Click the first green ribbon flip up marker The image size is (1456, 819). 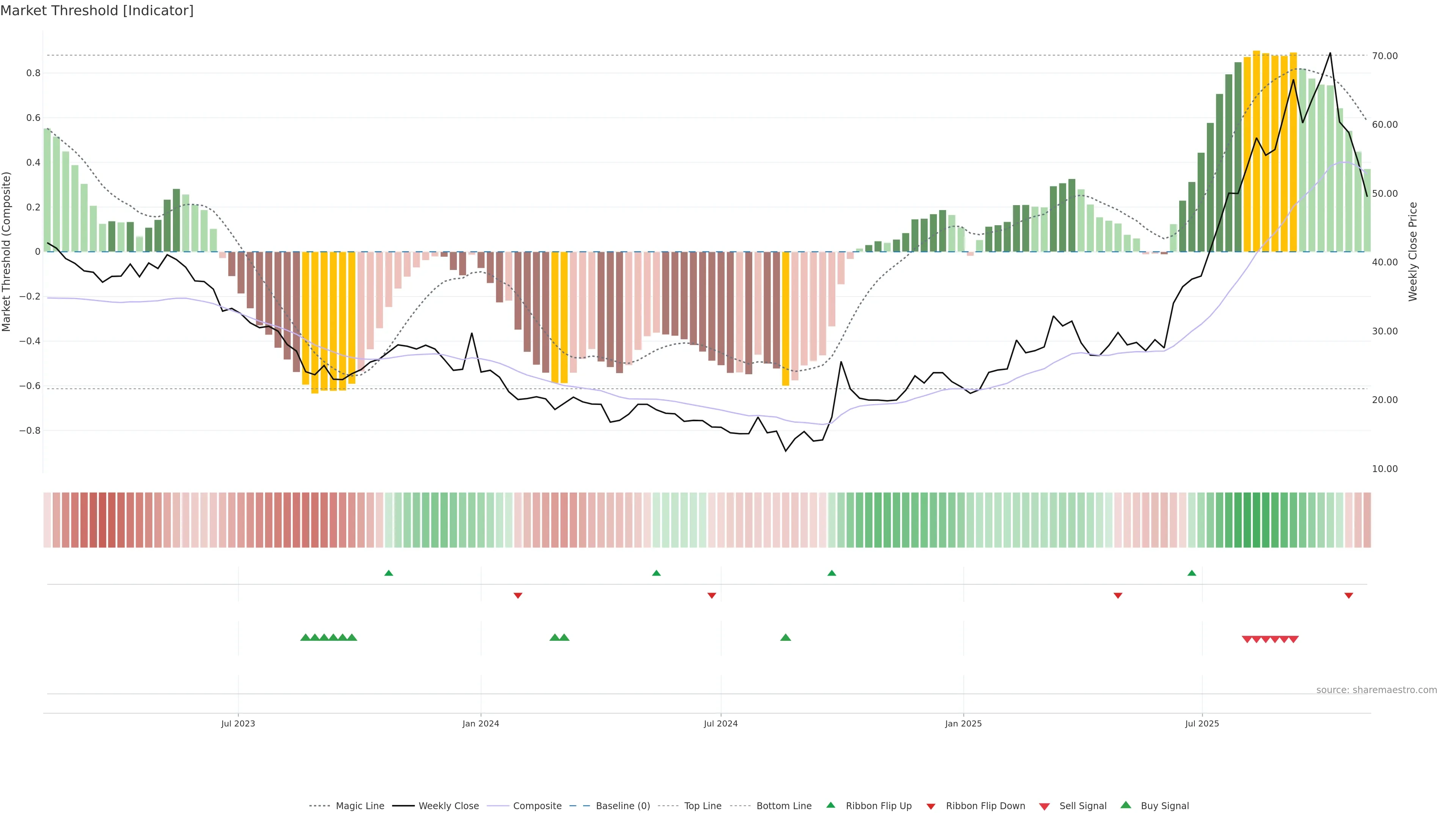click(x=389, y=573)
